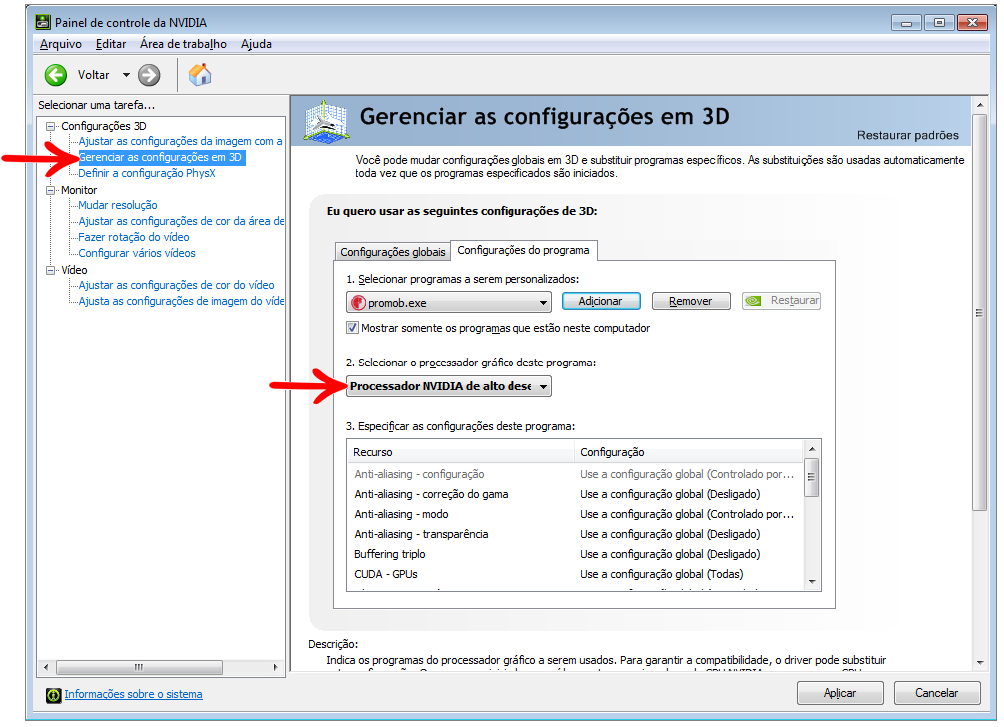
Task: Select the 'Anti-aliasing - correção do gama' row
Action: 575,494
